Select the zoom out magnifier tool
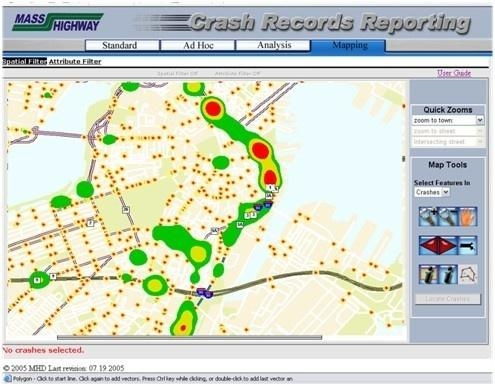Image resolution: width=495 pixels, height=386 pixels. click(448, 217)
